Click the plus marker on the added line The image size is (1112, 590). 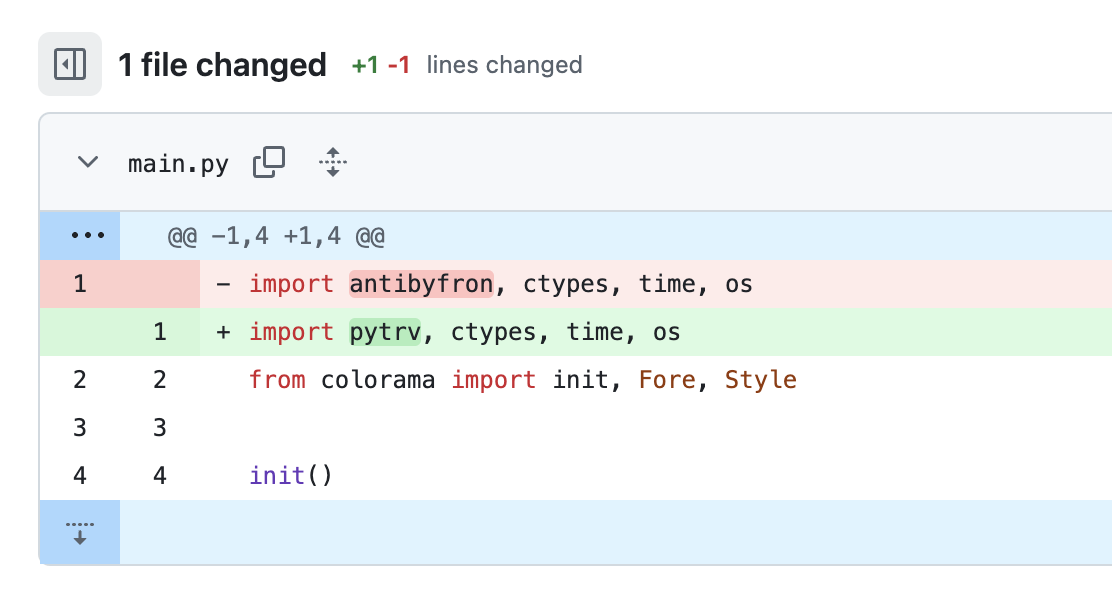pos(223,332)
